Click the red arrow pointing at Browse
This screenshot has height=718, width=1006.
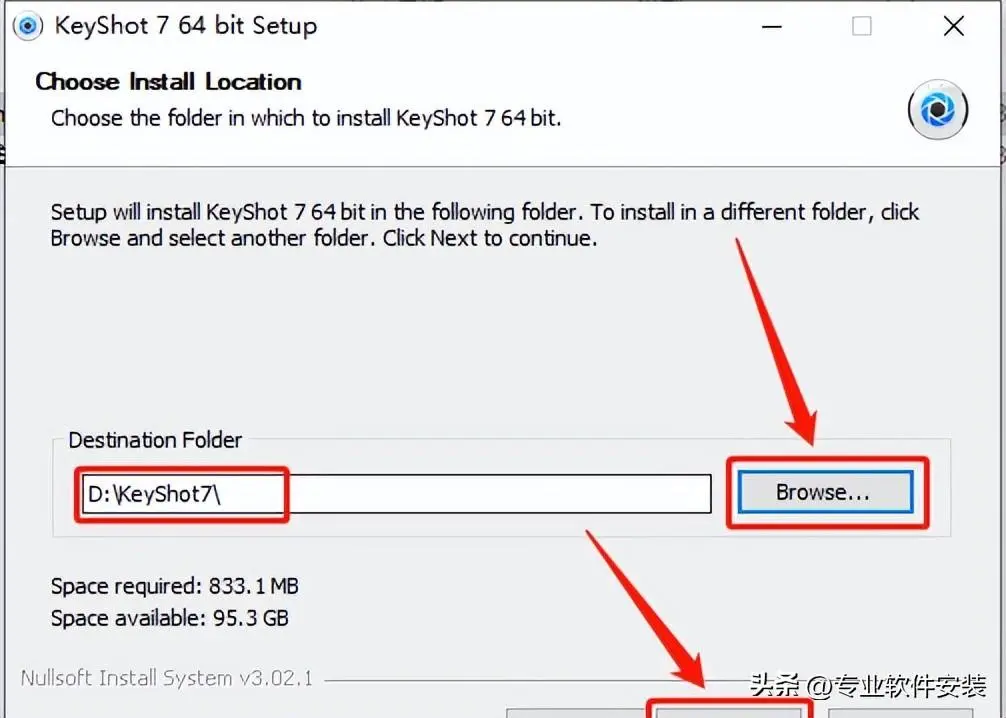(777, 342)
